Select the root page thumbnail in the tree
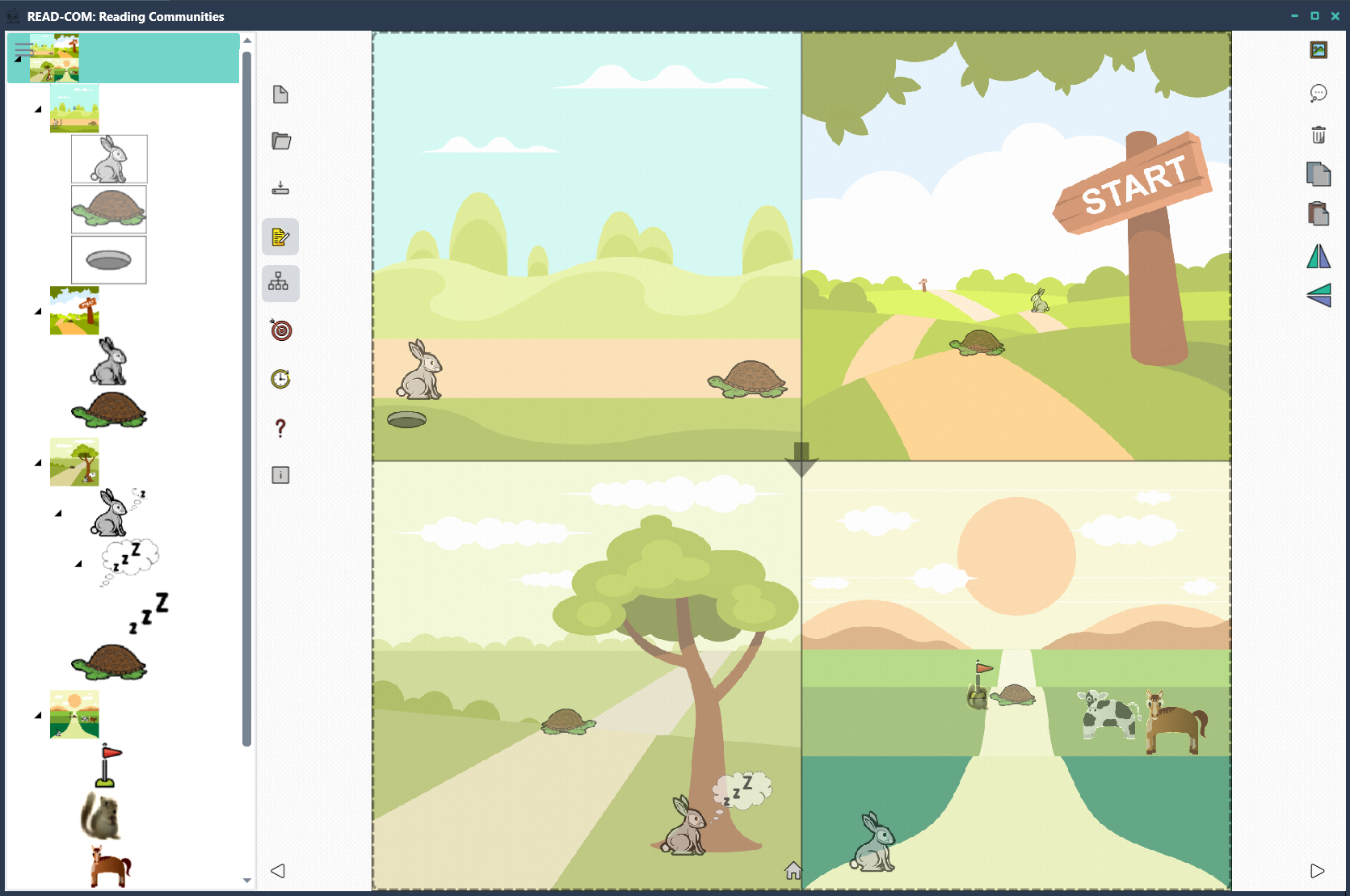Screen dimensions: 1350x896 [54, 58]
